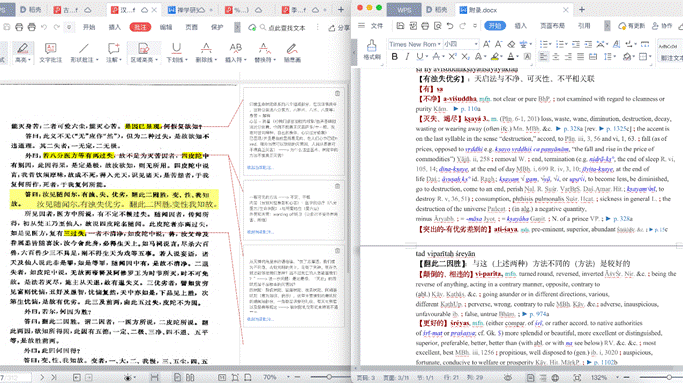Toggle eye-protection mode in docx status bar
The image size is (683, 383).
click(508, 377)
